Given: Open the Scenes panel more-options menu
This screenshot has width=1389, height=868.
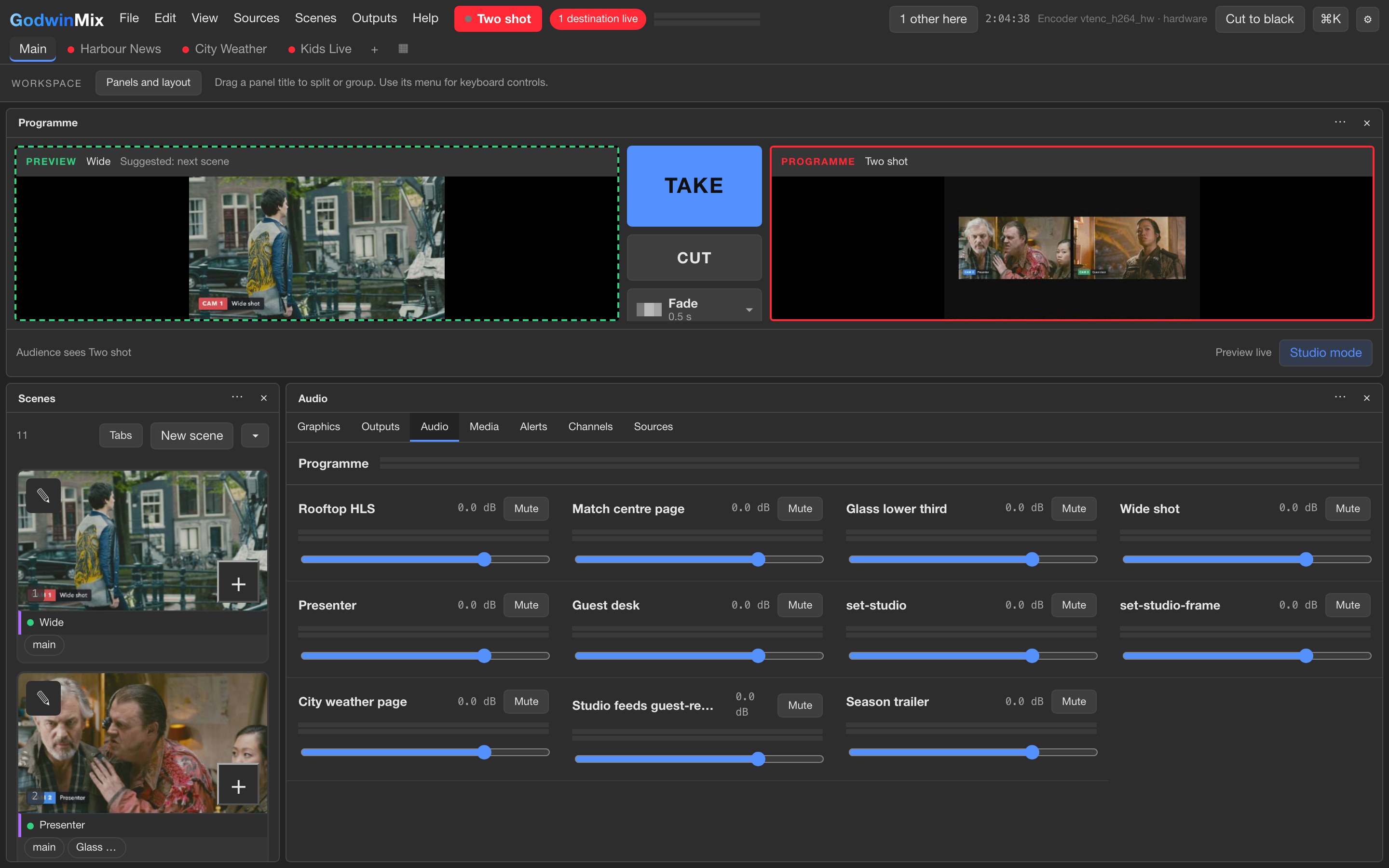Looking at the screenshot, I should (x=237, y=397).
